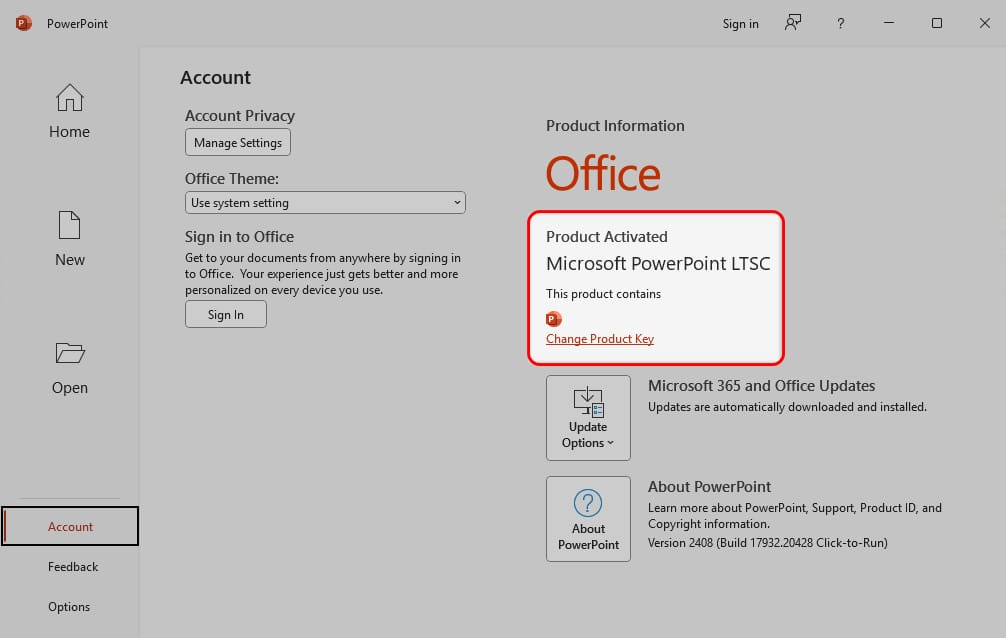Screen dimensions: 1006x638
Task: Click the Microsoft PowerPoint LTSC product name
Action: pos(658,264)
